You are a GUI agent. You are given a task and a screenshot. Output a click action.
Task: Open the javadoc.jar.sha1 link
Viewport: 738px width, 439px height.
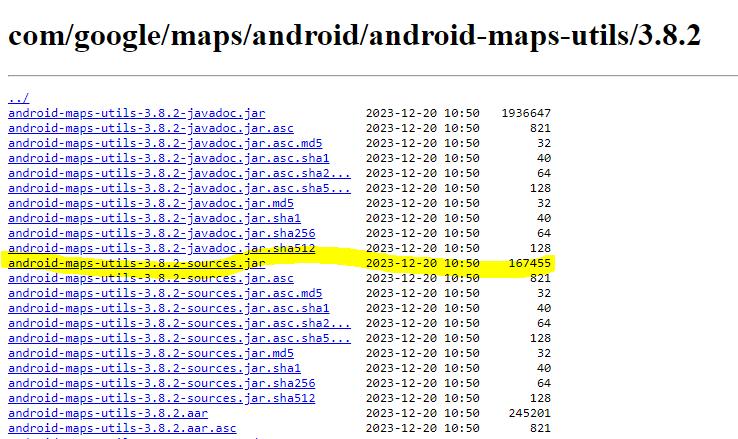[x=154, y=219]
